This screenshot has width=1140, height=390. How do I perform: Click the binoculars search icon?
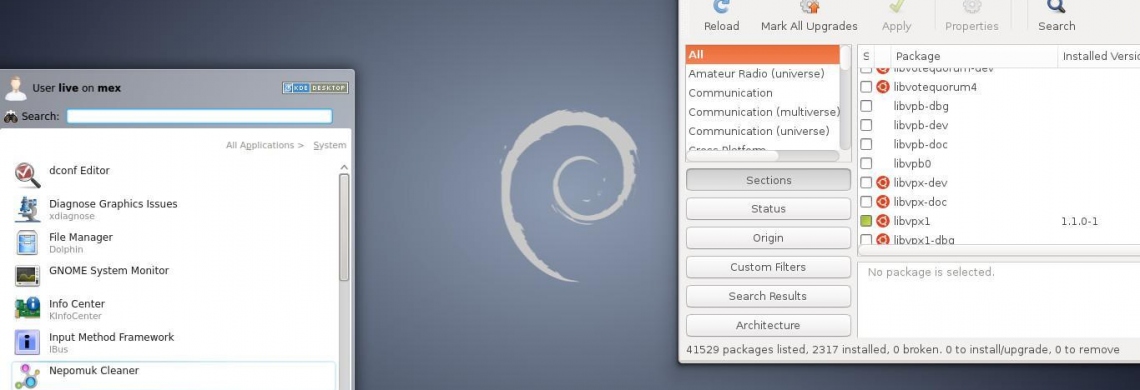click(x=11, y=116)
